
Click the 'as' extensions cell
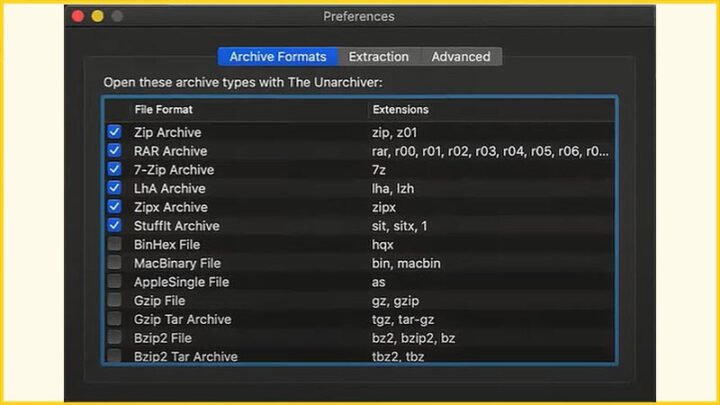(x=378, y=282)
